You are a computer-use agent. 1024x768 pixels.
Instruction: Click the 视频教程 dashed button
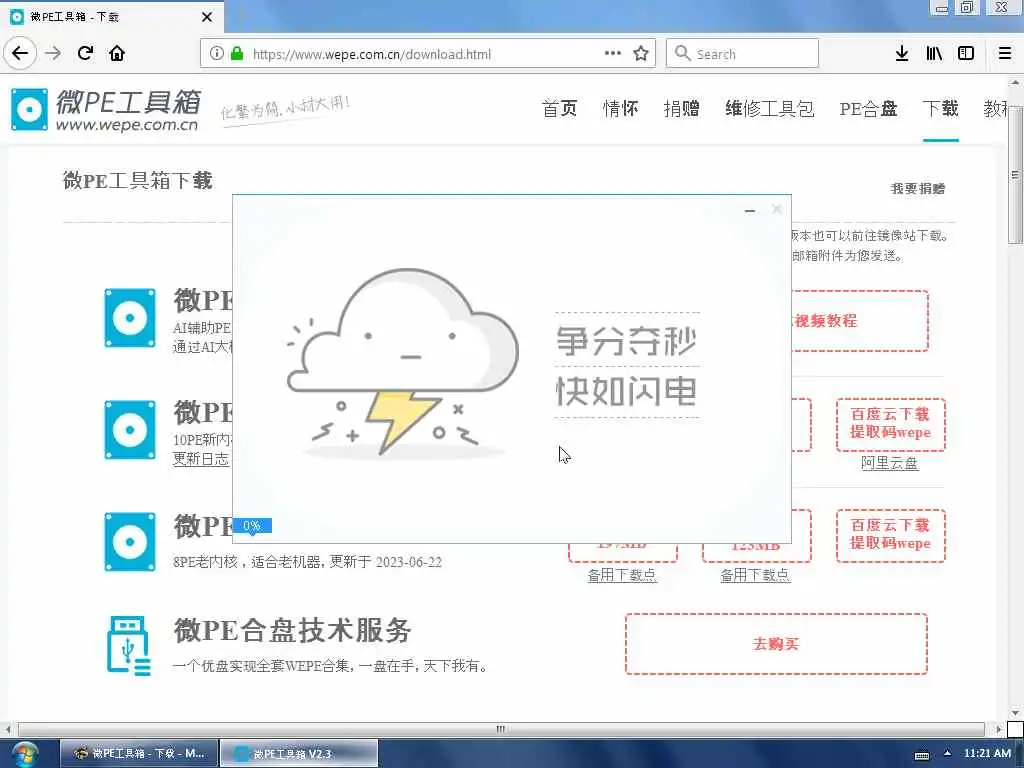point(859,321)
